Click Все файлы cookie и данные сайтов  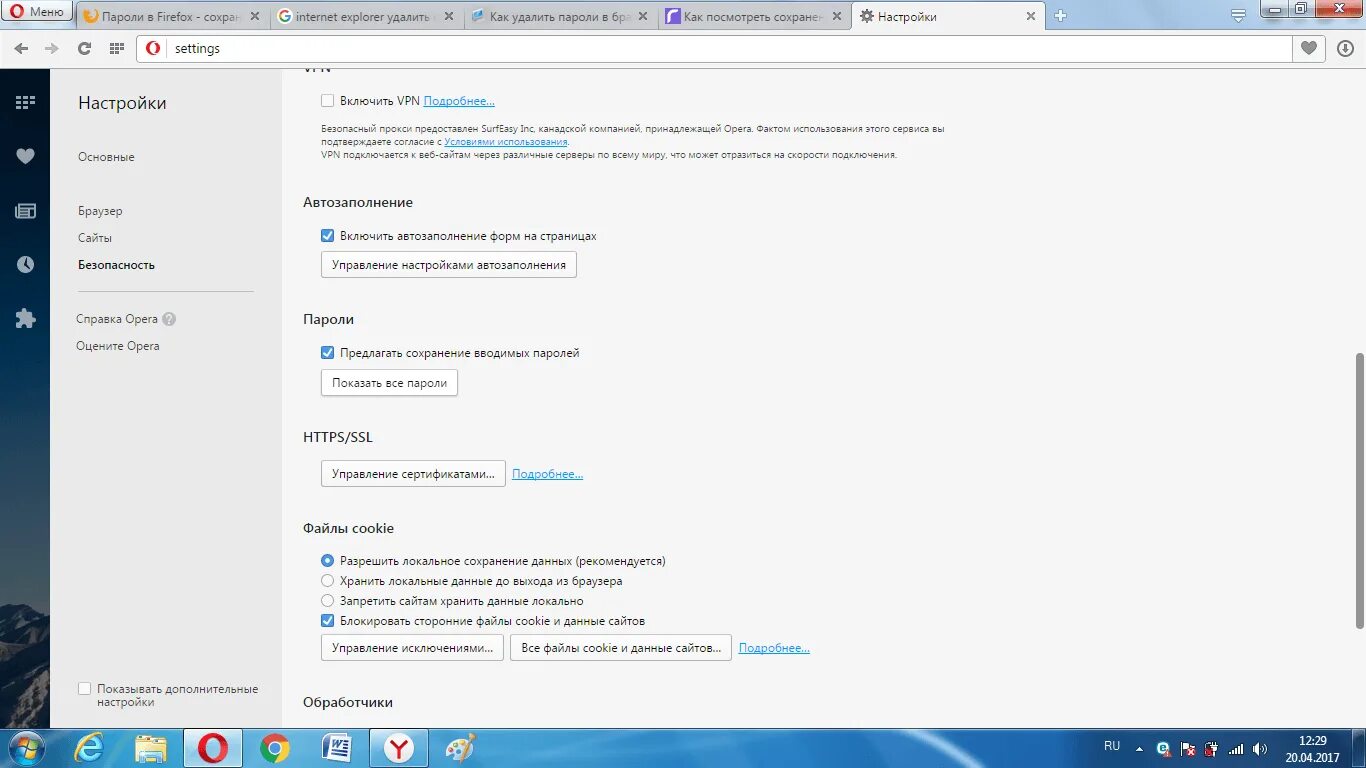coord(621,648)
